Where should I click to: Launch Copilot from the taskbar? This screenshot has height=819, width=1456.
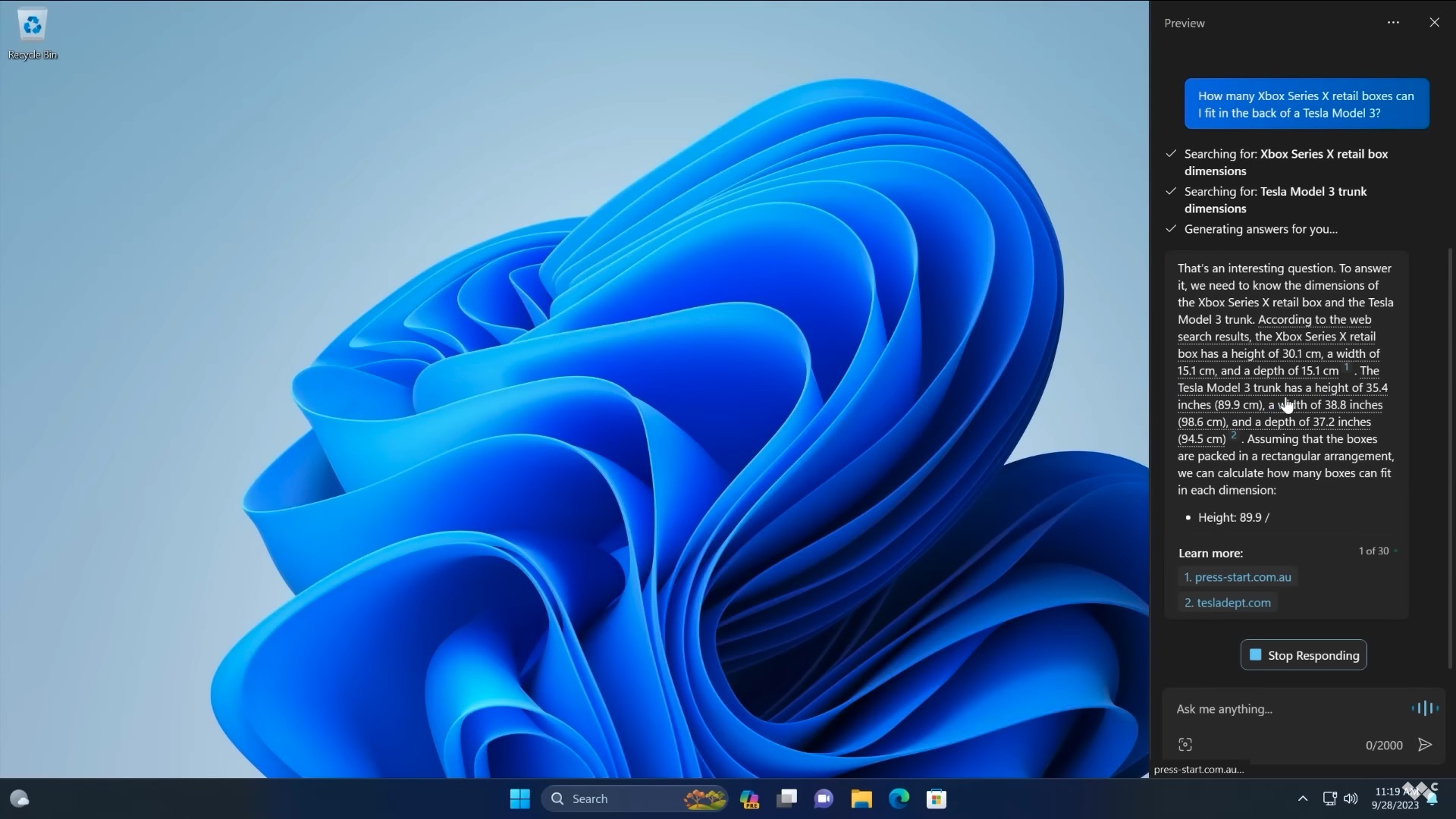click(749, 799)
